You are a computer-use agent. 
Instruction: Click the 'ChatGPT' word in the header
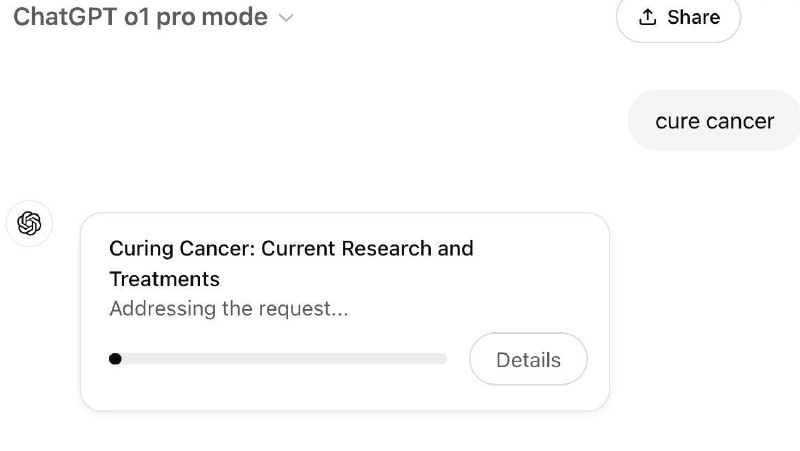(x=65, y=17)
